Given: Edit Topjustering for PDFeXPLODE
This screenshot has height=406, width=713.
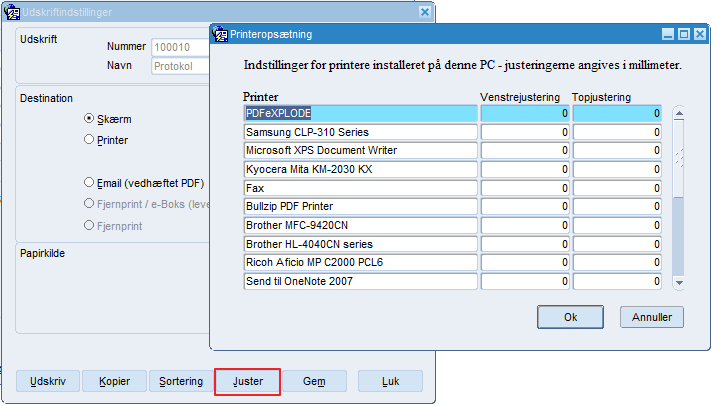Looking at the screenshot, I should pyautogui.click(x=617, y=113).
